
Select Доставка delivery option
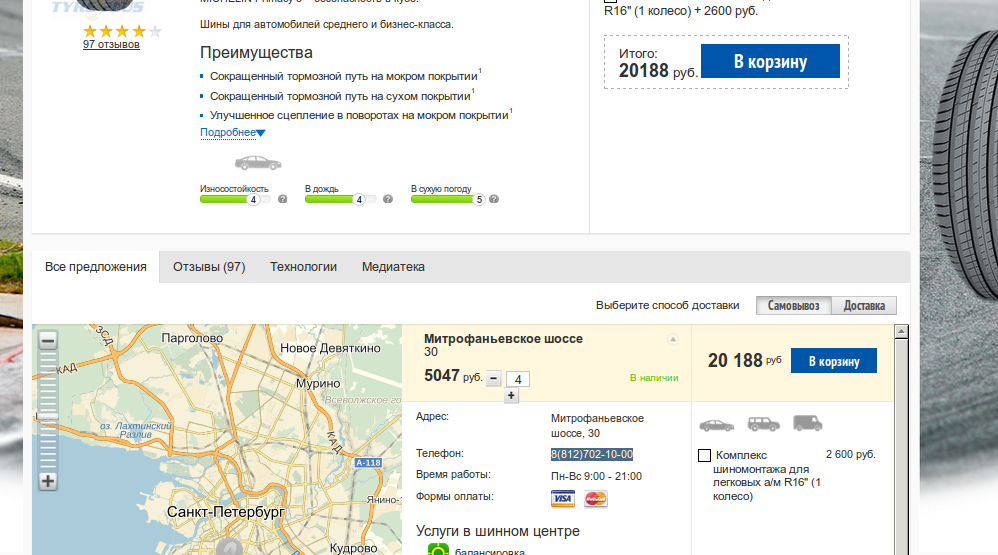pyautogui.click(x=864, y=306)
